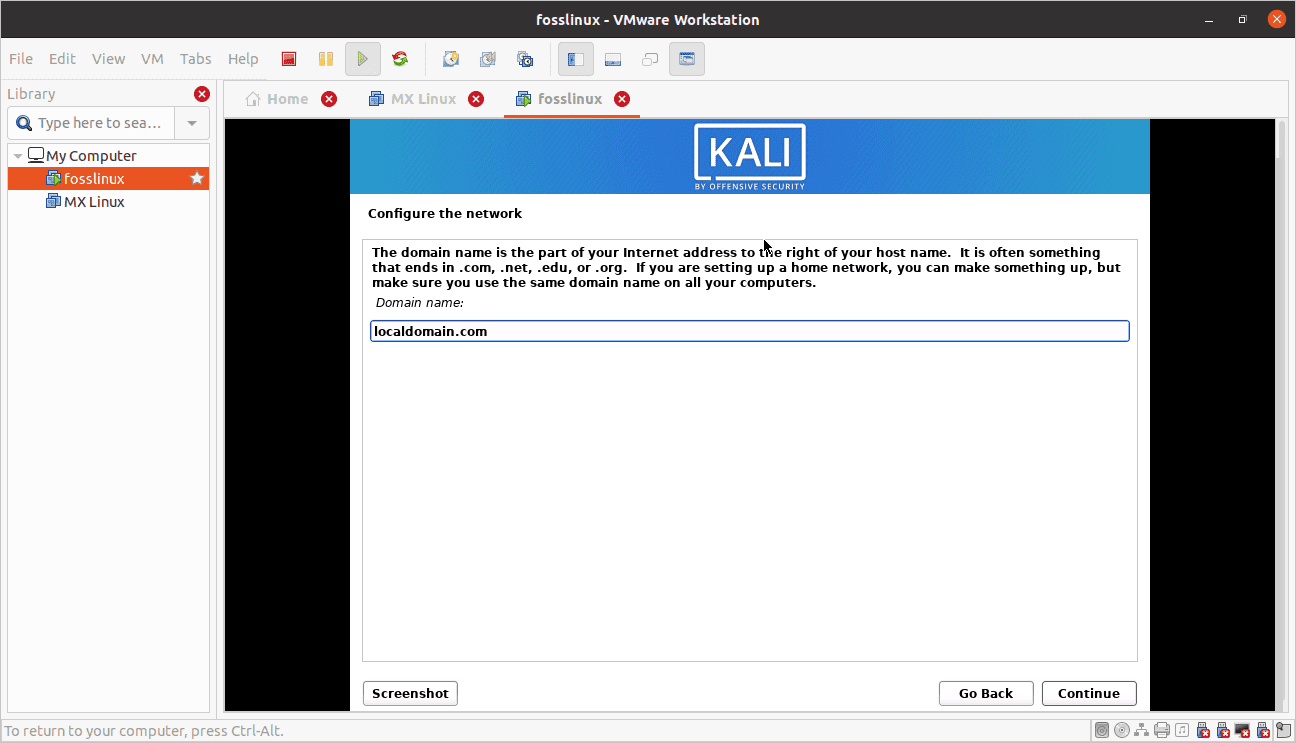Open the Snapshot Manager icon
Screen dimensions: 1296x743
(525, 59)
